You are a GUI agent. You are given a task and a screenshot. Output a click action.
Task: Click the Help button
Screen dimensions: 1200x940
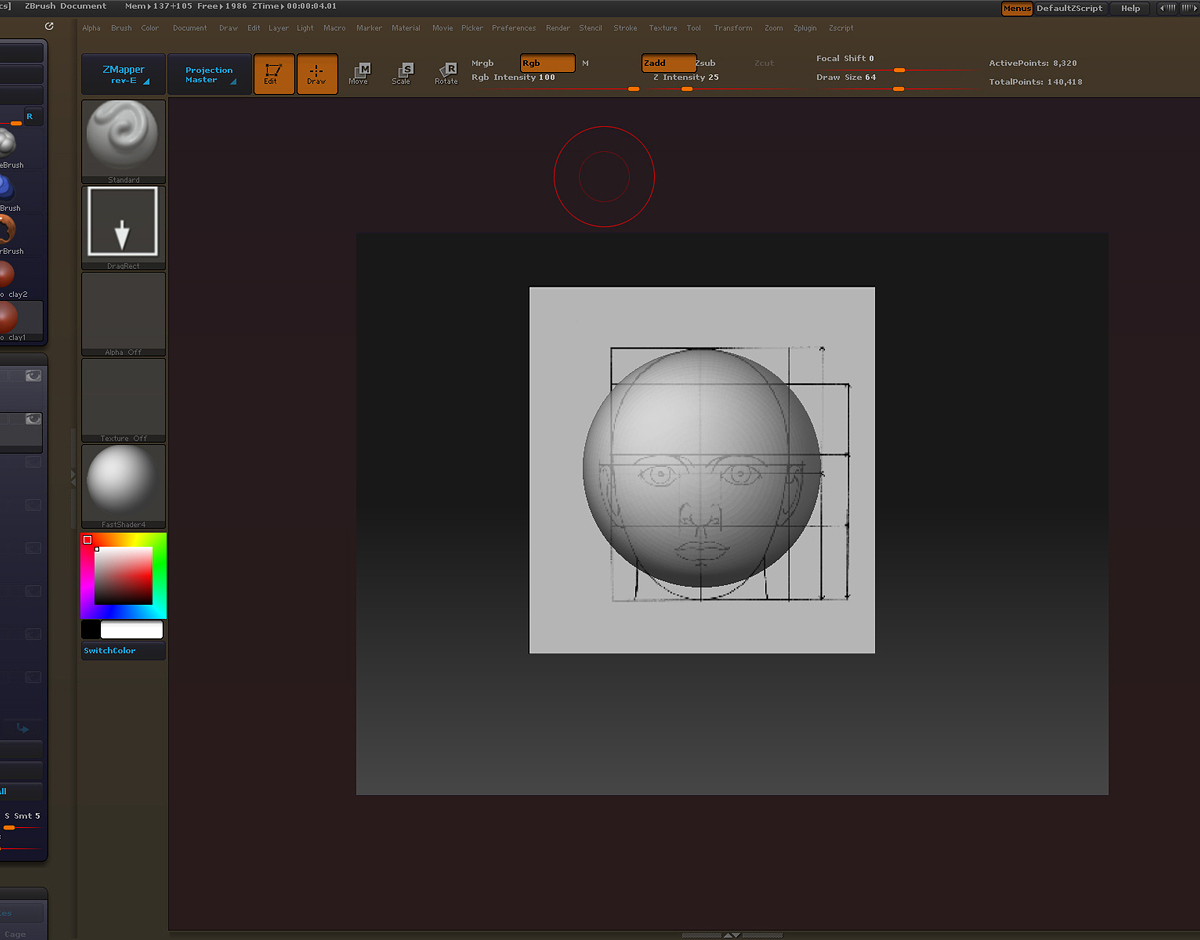(x=1130, y=8)
